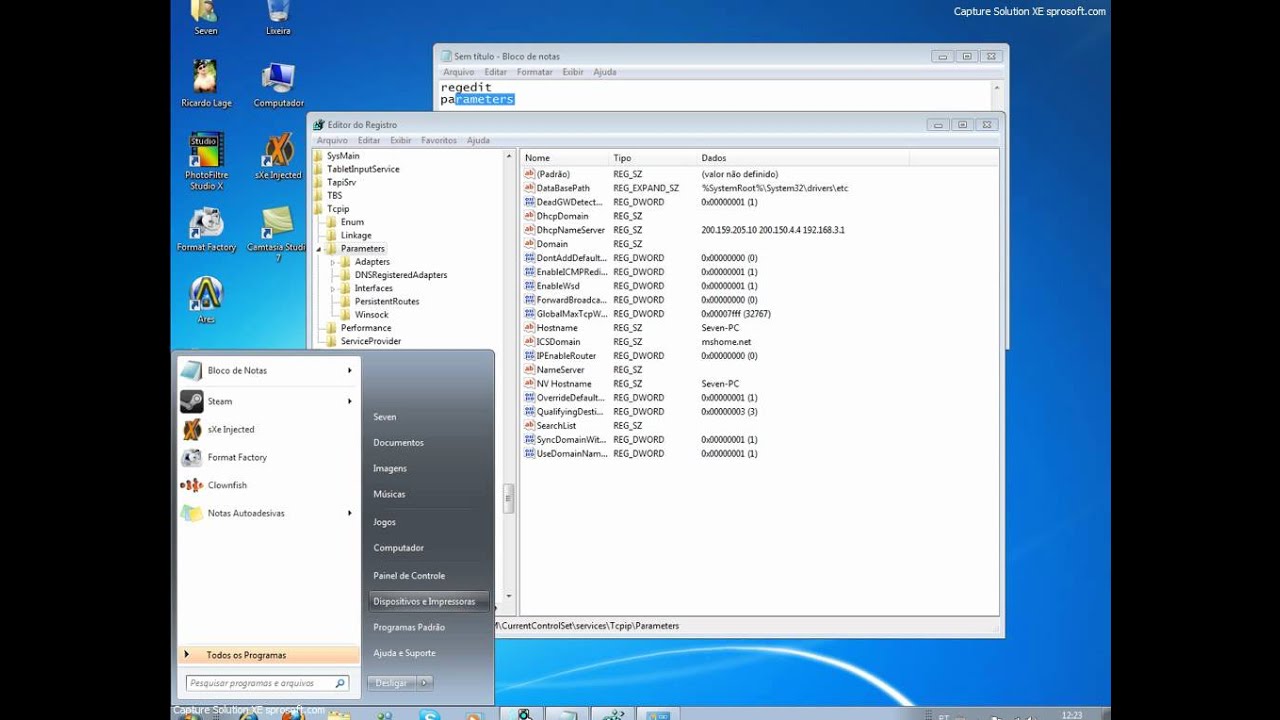Expand the Adapters key in the registry tree
The height and width of the screenshot is (720, 1280).
333,262
